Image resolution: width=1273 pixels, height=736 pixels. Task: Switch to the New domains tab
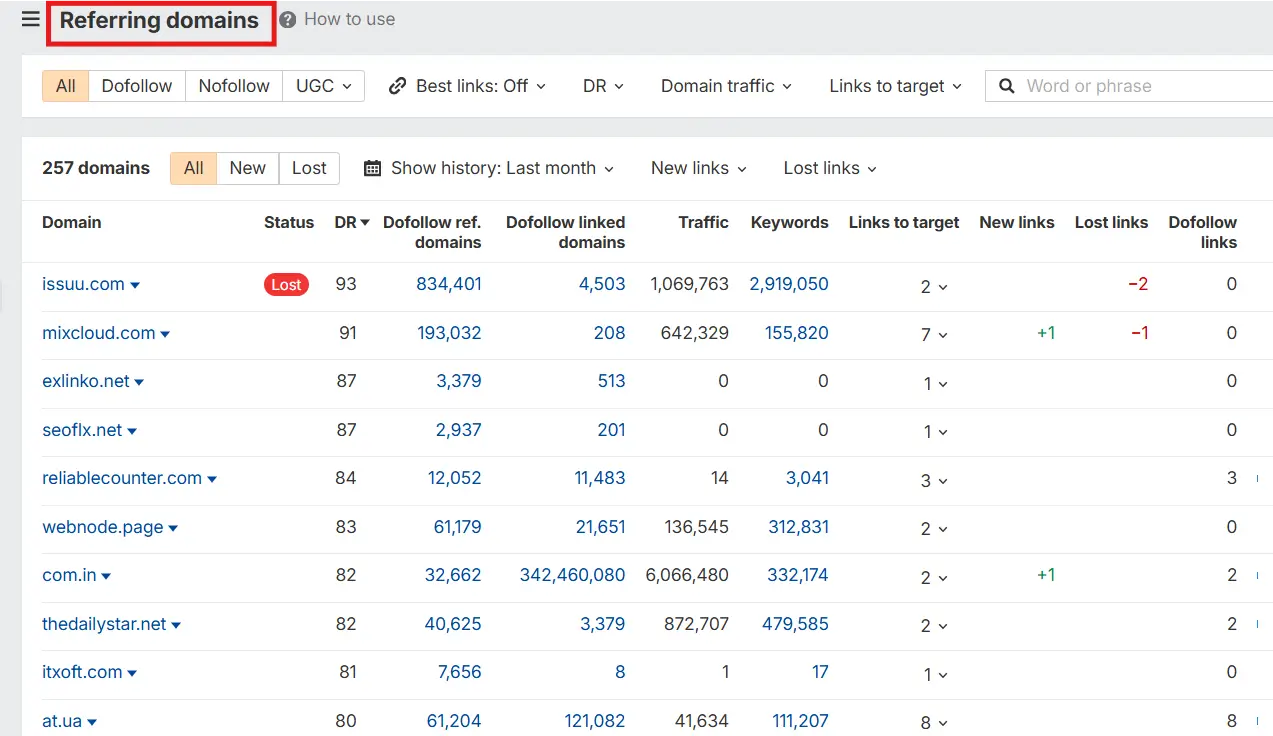(248, 168)
